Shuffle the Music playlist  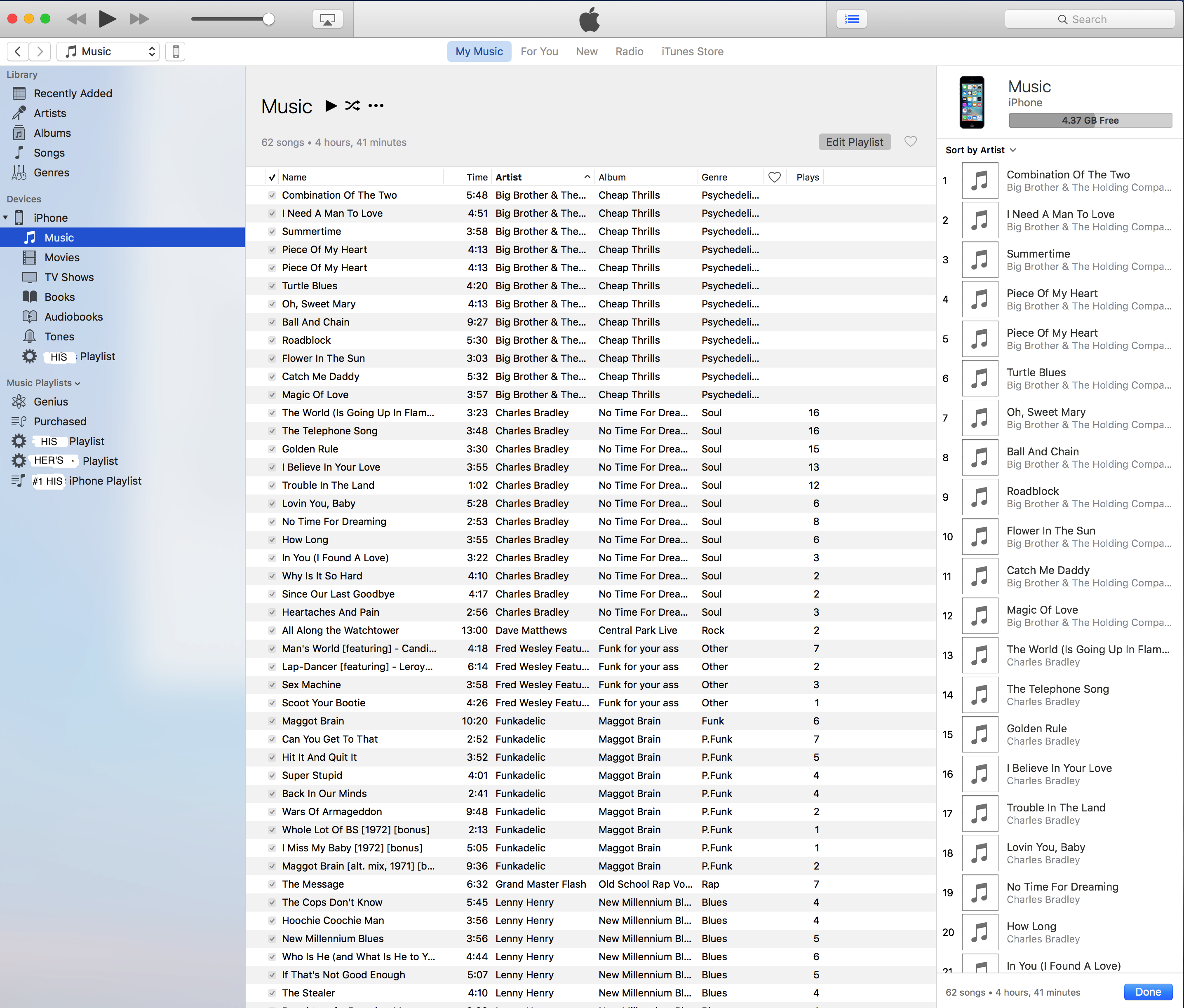point(352,105)
